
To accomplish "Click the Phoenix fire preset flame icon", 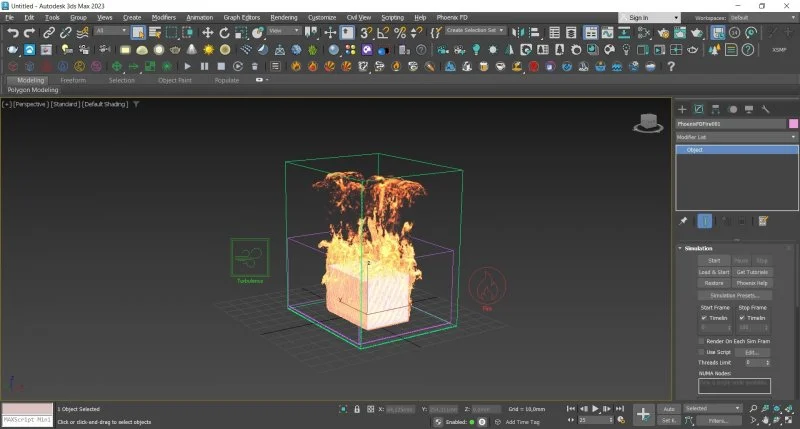I will coord(296,66).
